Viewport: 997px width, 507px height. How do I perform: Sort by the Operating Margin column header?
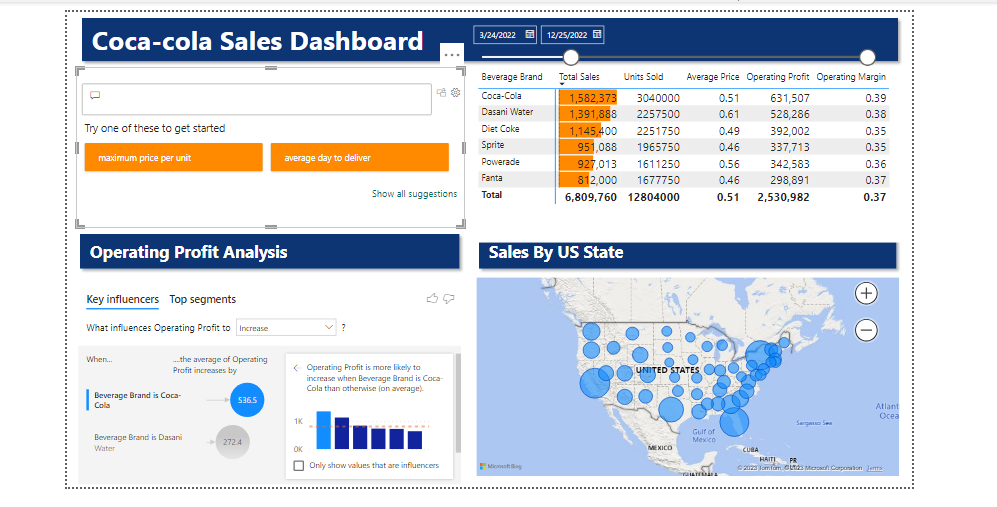pos(851,76)
